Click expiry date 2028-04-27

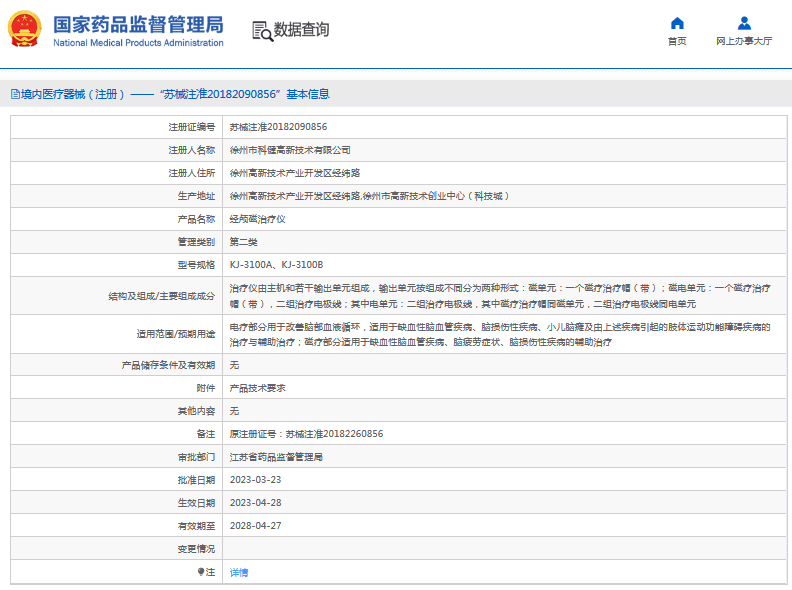256,526
